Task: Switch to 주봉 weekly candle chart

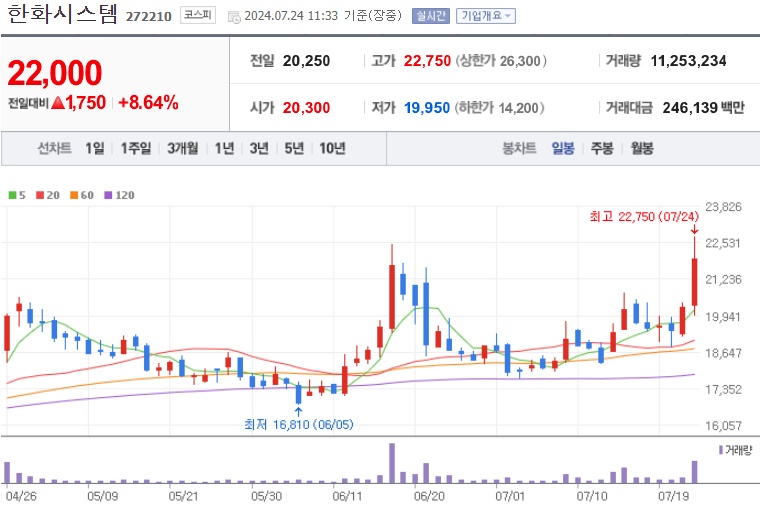Action: 602,148
